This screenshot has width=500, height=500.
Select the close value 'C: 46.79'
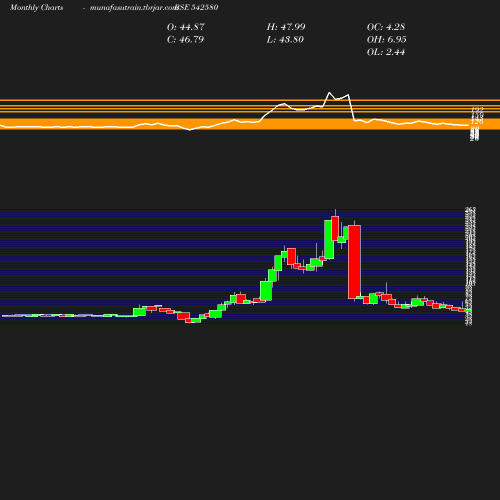coord(185,40)
